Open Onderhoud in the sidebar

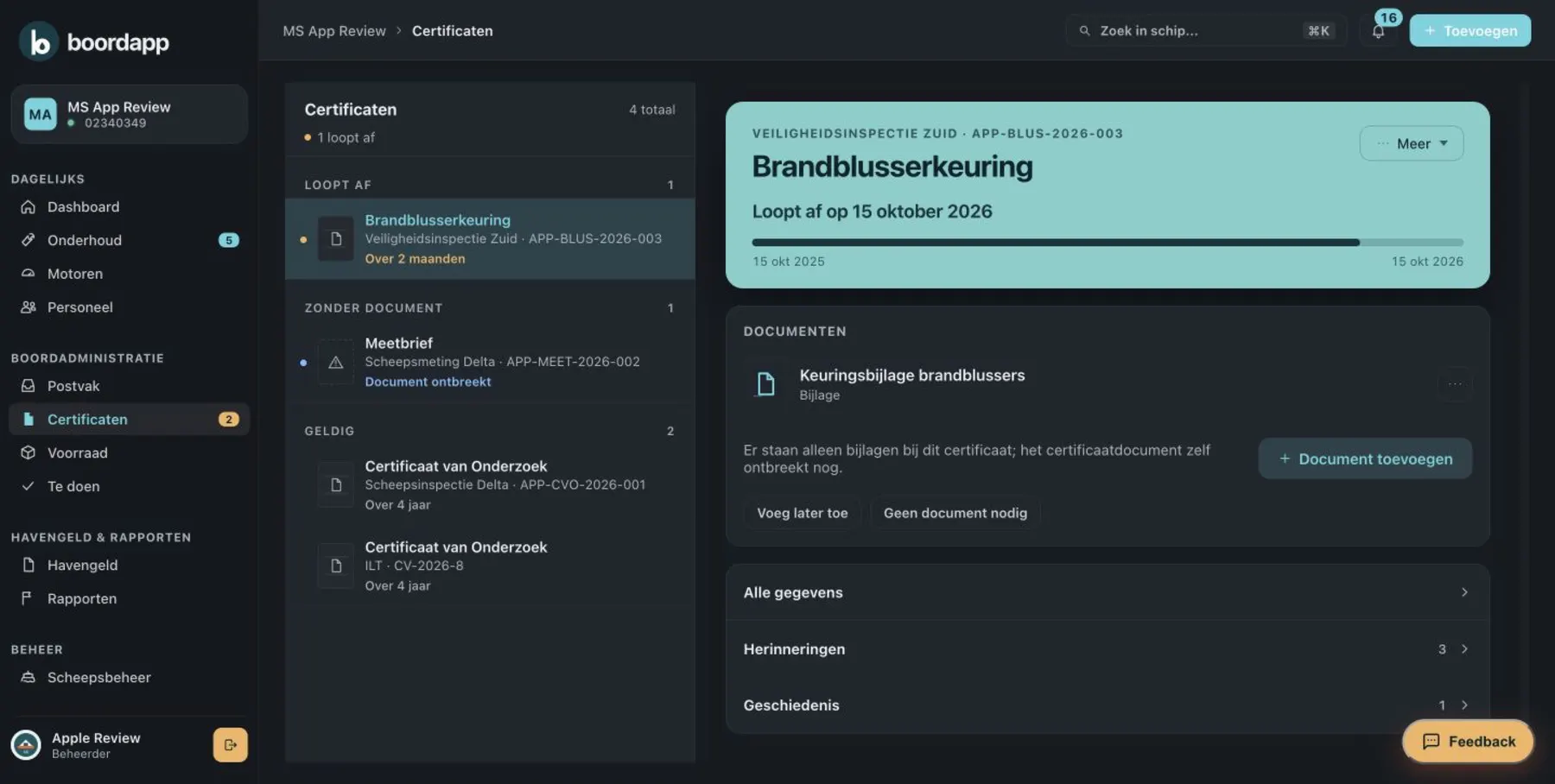[x=129, y=240]
